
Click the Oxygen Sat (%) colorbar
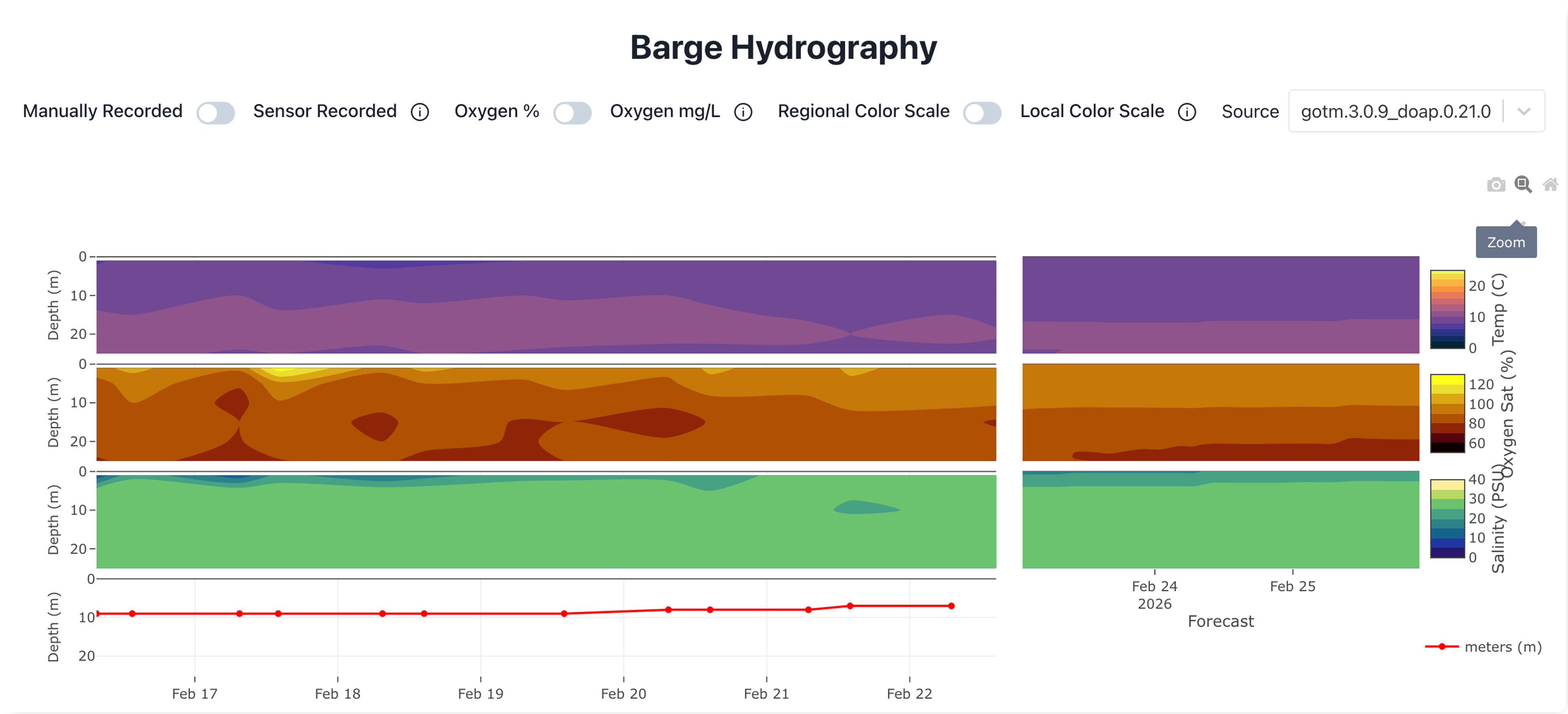(x=1447, y=414)
